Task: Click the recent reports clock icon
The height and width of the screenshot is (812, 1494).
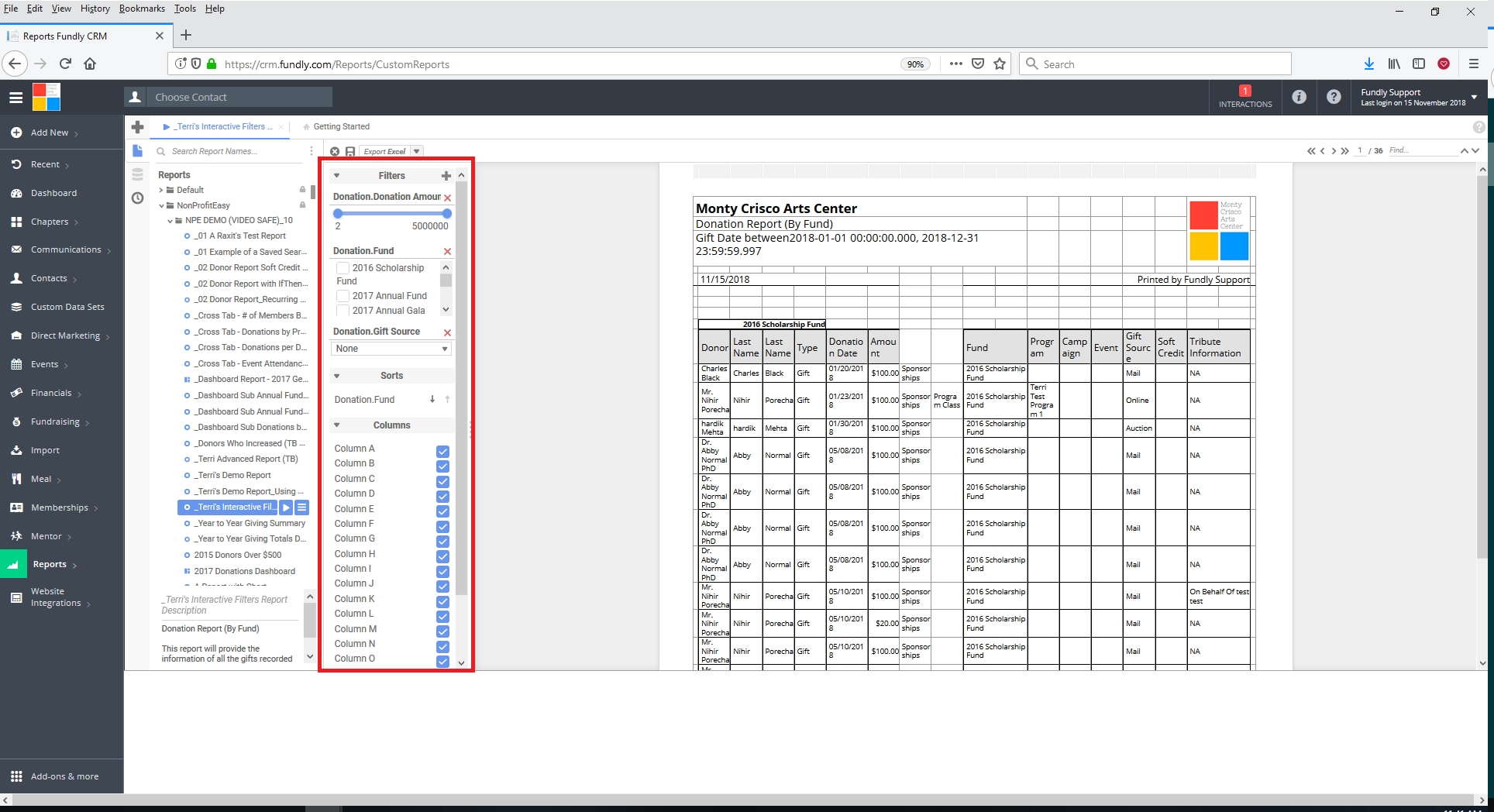Action: 137,198
